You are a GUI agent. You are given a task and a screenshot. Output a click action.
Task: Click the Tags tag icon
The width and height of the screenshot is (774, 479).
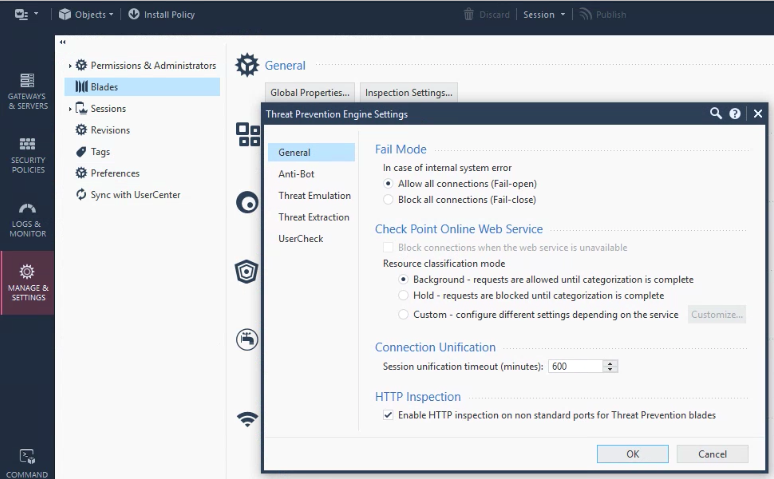pos(81,152)
